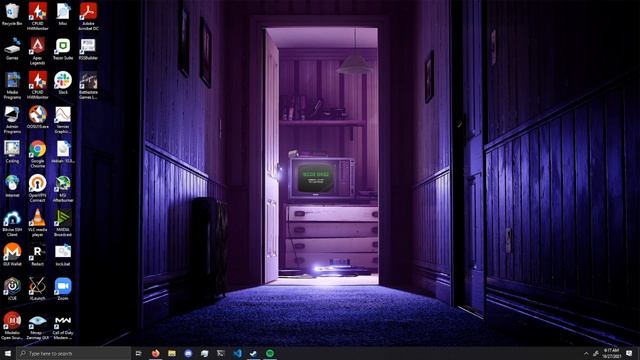Open Spotify from the taskbar
The image size is (640, 360).
(x=270, y=353)
